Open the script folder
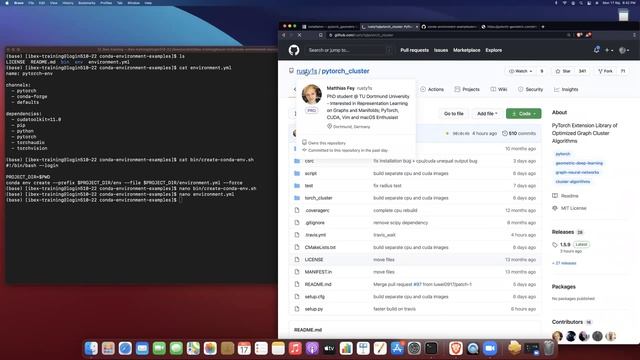Image resolution: width=640 pixels, height=360 pixels. tap(310, 173)
